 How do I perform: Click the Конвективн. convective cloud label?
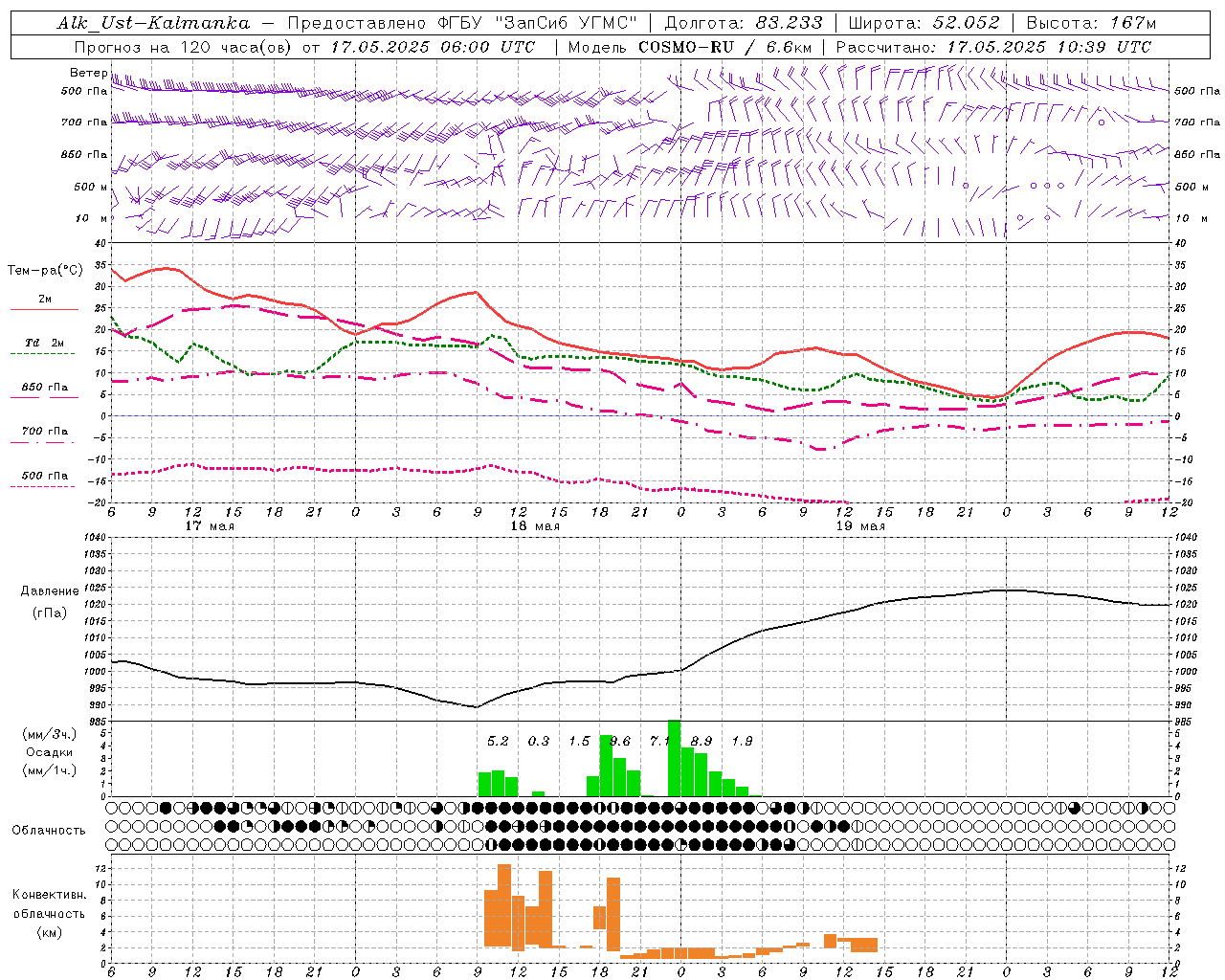click(49, 895)
